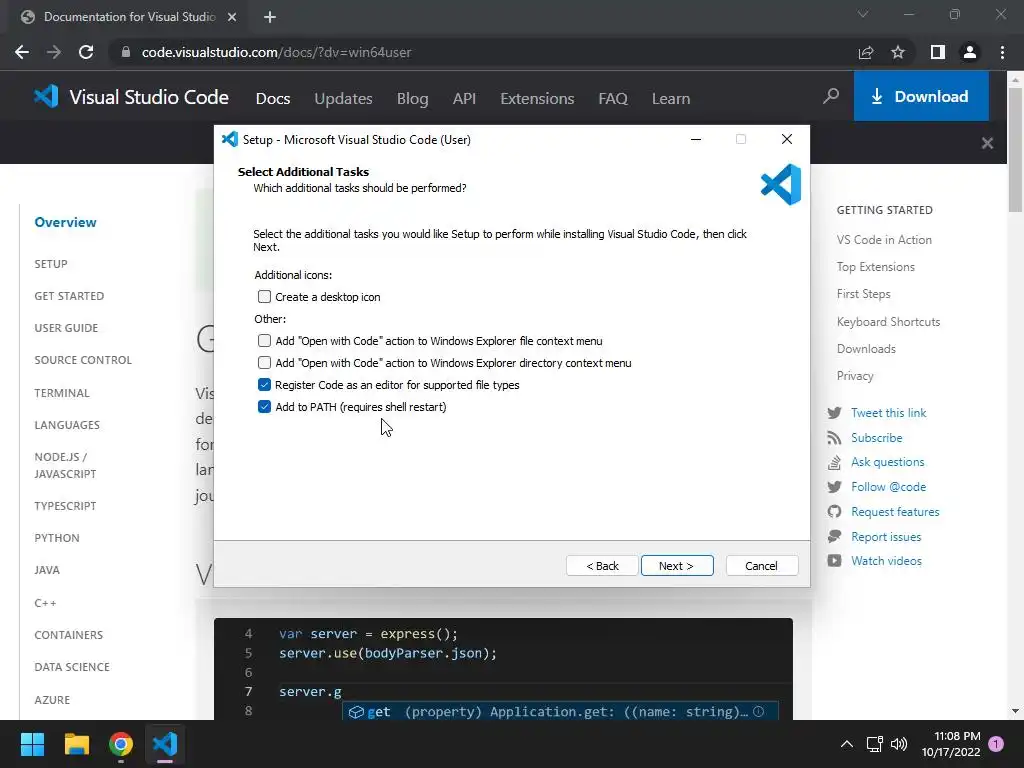Open the Updates page
The height and width of the screenshot is (768, 1024).
(x=343, y=99)
